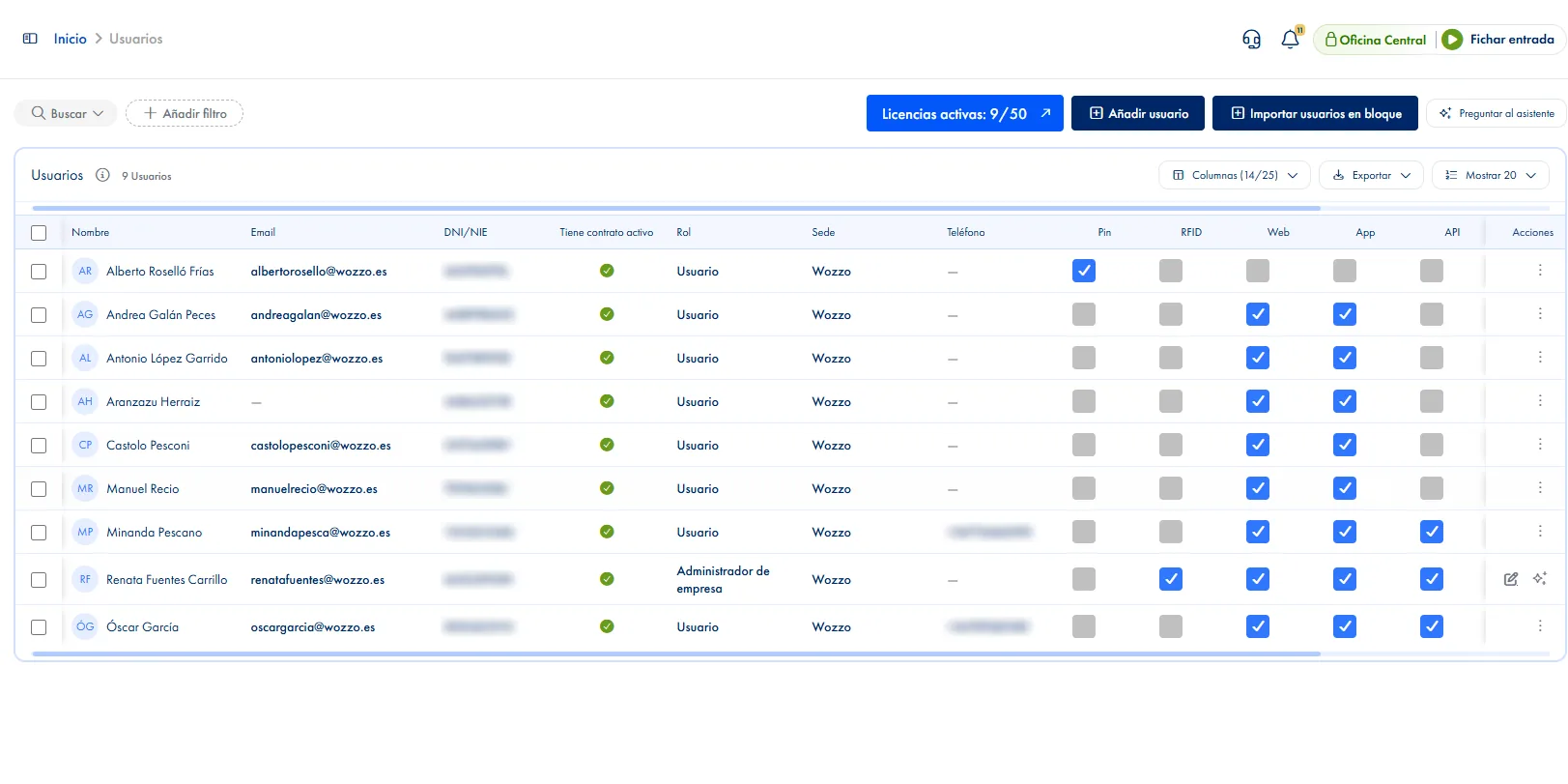1568x784 pixels.
Task: Open the Licencias activas: 9/50 button
Action: click(965, 113)
